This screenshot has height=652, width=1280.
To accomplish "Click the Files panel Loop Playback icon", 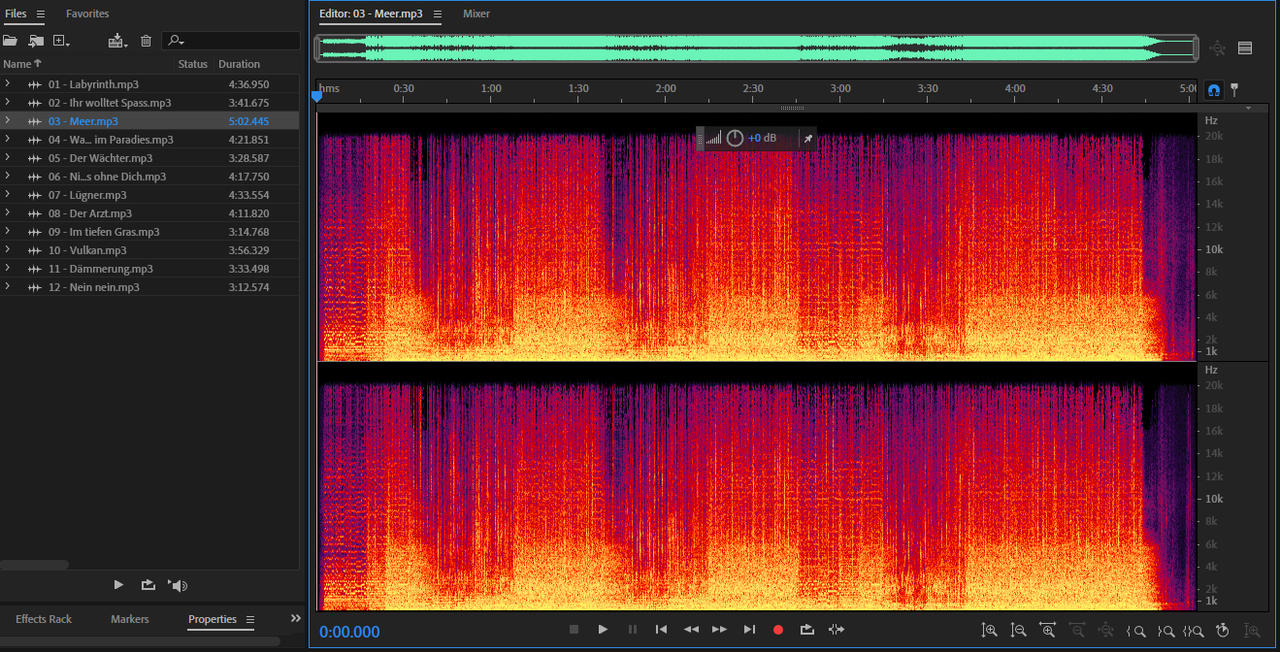I will click(148, 585).
